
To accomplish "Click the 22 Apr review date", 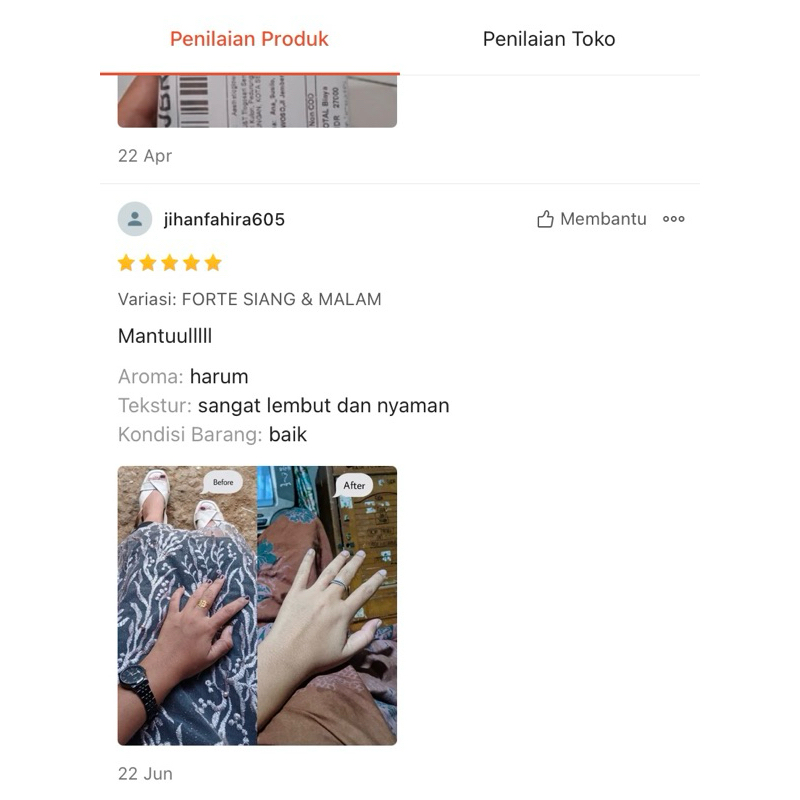I will coord(145,156).
